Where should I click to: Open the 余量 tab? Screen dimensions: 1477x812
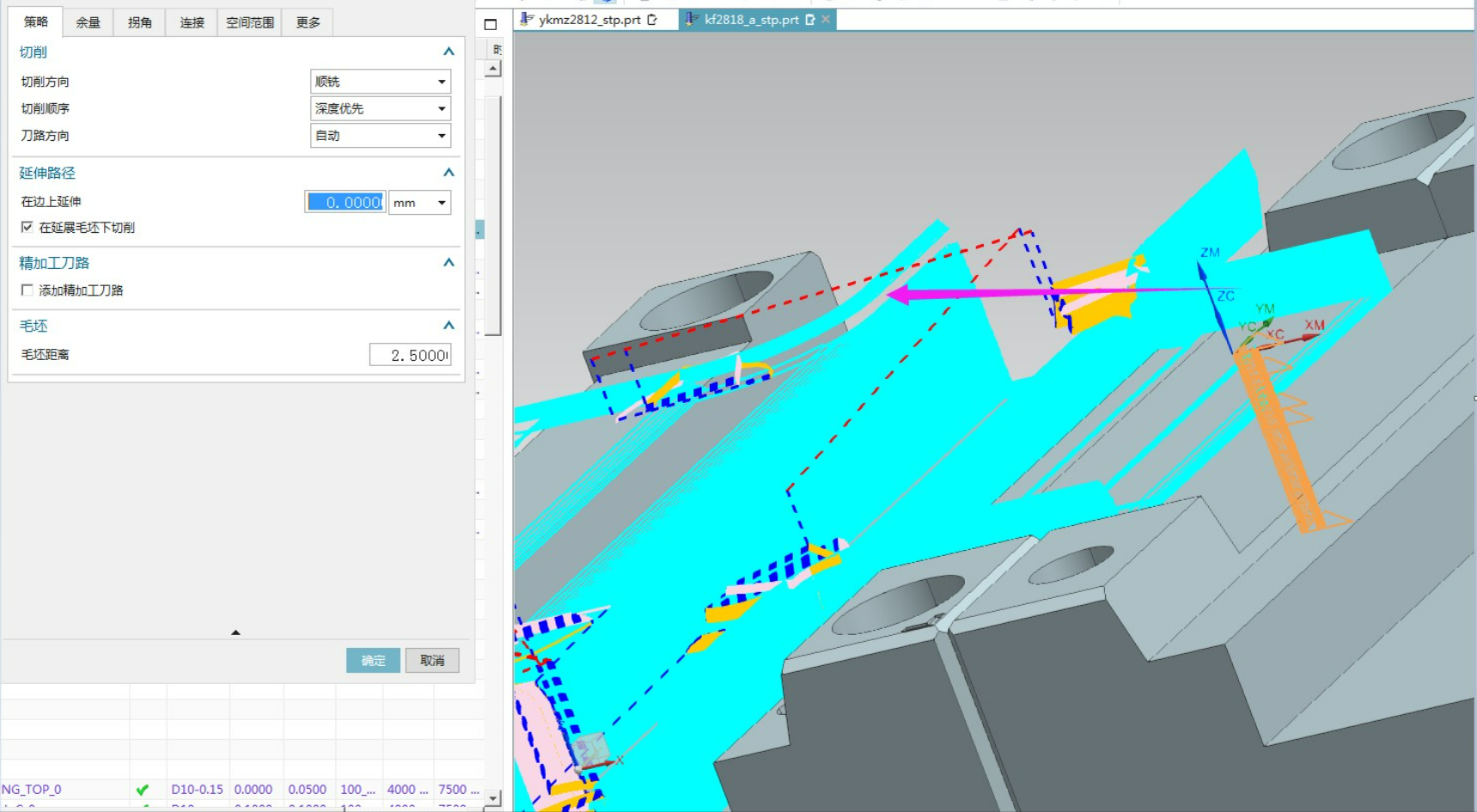[88, 22]
